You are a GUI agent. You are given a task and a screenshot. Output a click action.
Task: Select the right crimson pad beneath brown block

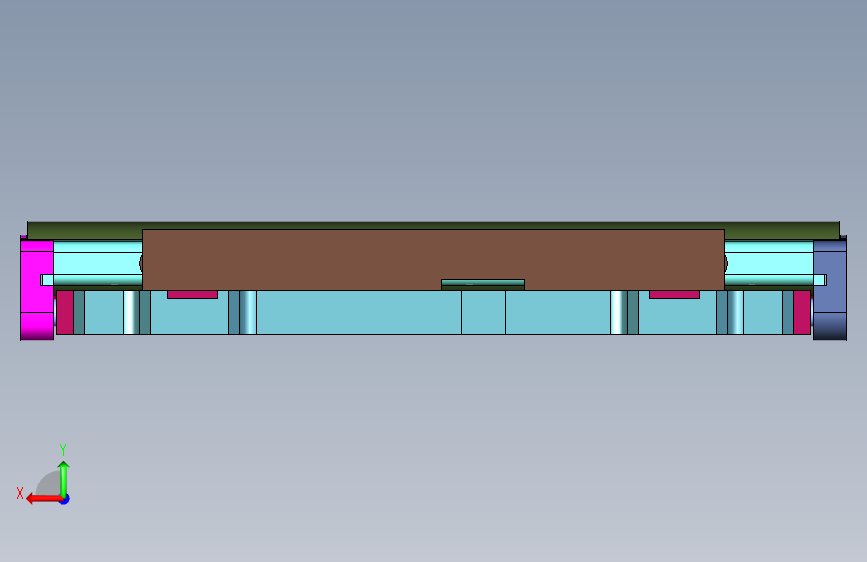675,295
